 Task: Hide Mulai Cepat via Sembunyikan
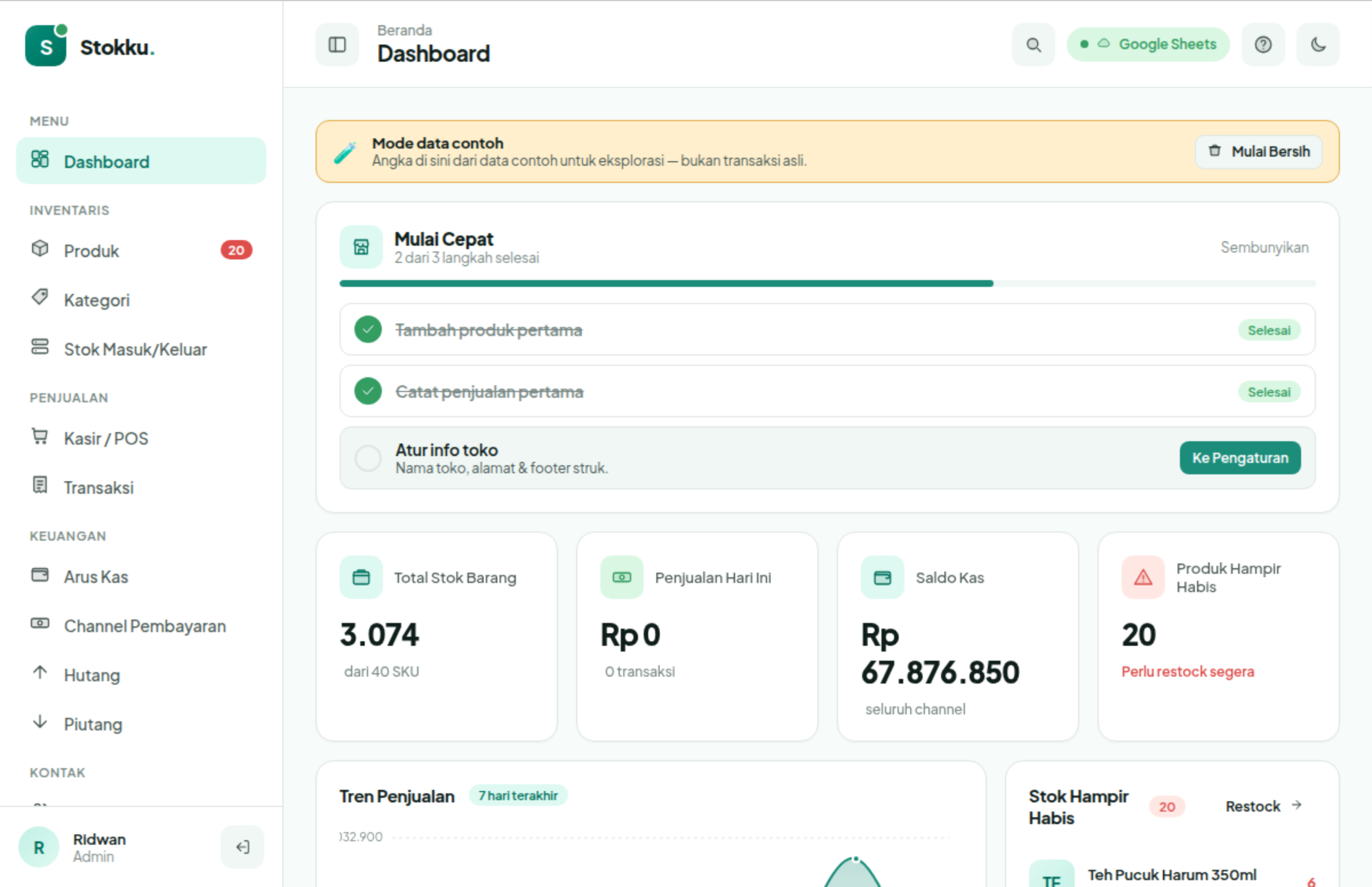tap(1265, 247)
